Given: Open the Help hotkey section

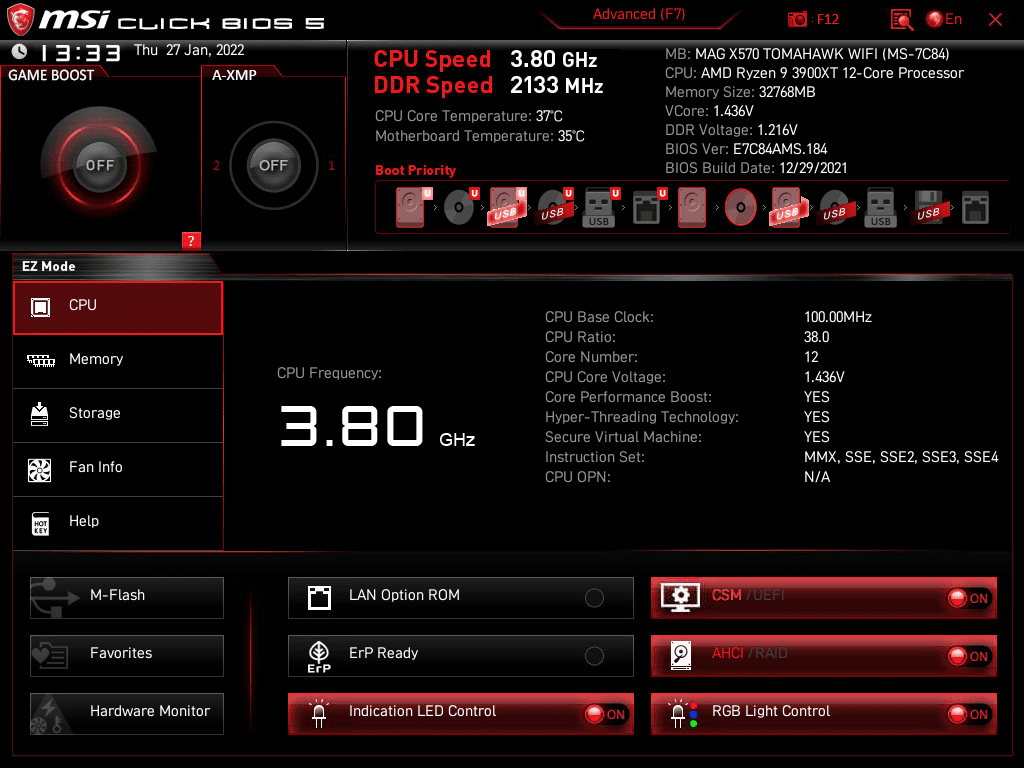Looking at the screenshot, I should click(x=118, y=524).
